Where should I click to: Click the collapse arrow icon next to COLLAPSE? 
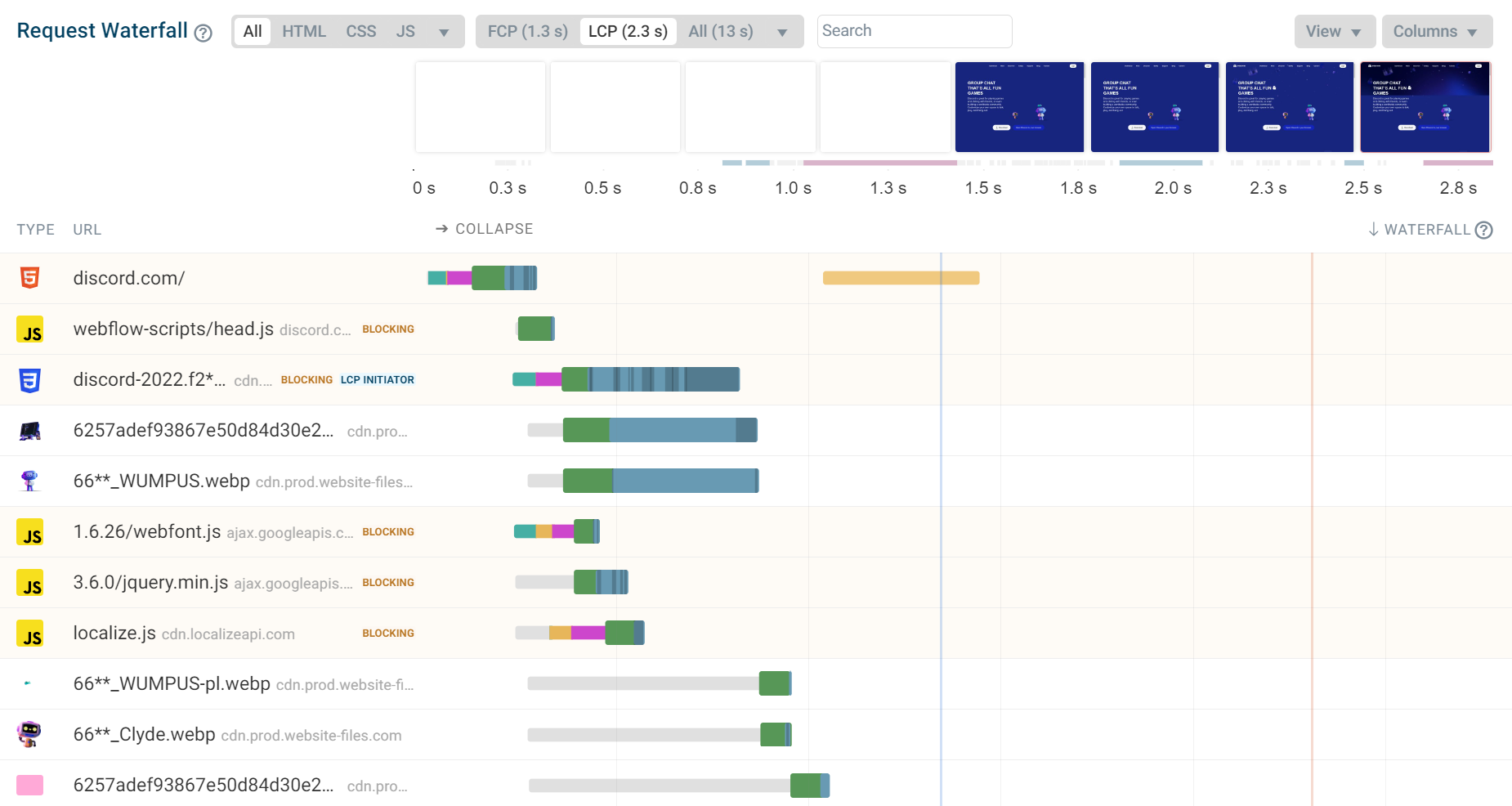442,229
